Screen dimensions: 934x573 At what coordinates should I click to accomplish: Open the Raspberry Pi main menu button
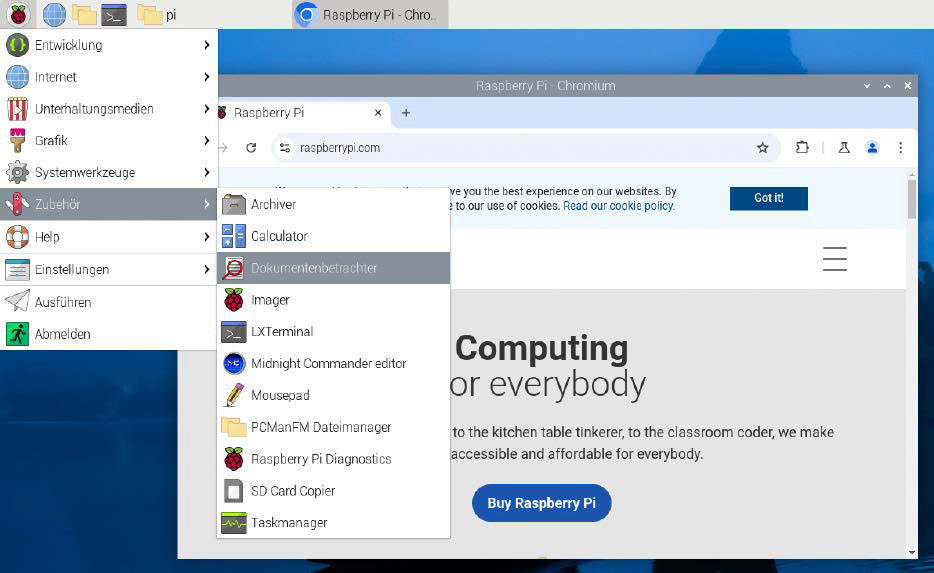point(18,14)
